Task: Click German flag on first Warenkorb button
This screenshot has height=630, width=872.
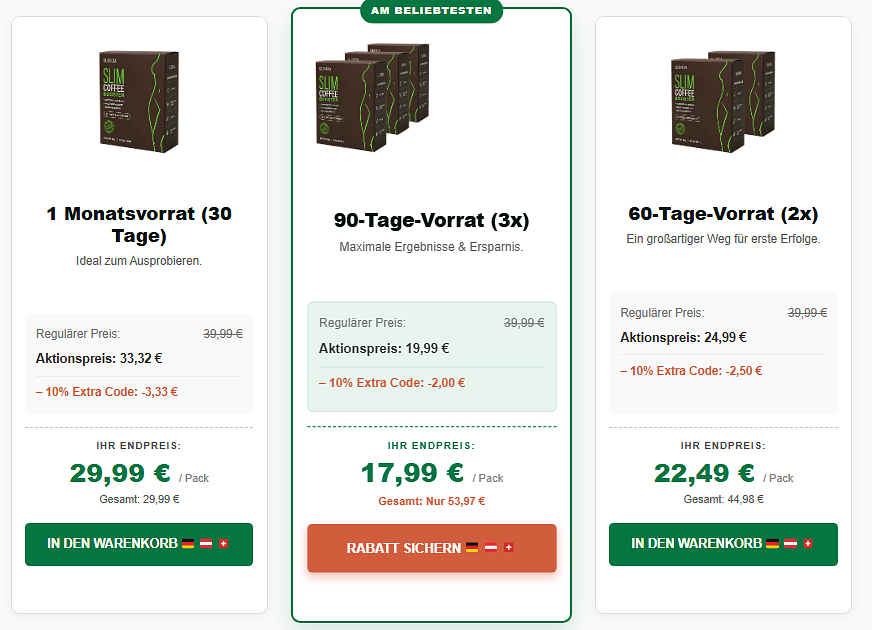Action: coord(188,544)
